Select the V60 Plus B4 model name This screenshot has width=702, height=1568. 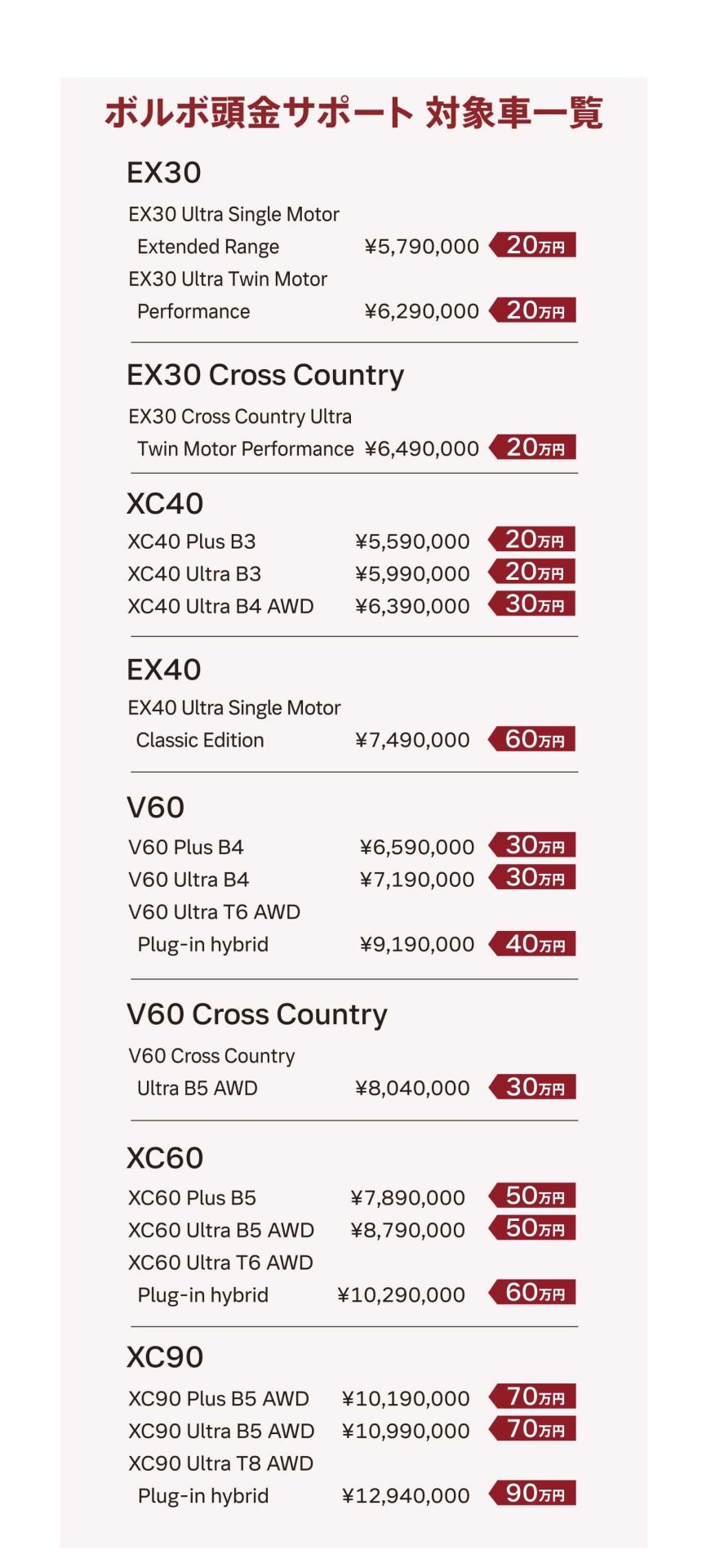(x=186, y=847)
